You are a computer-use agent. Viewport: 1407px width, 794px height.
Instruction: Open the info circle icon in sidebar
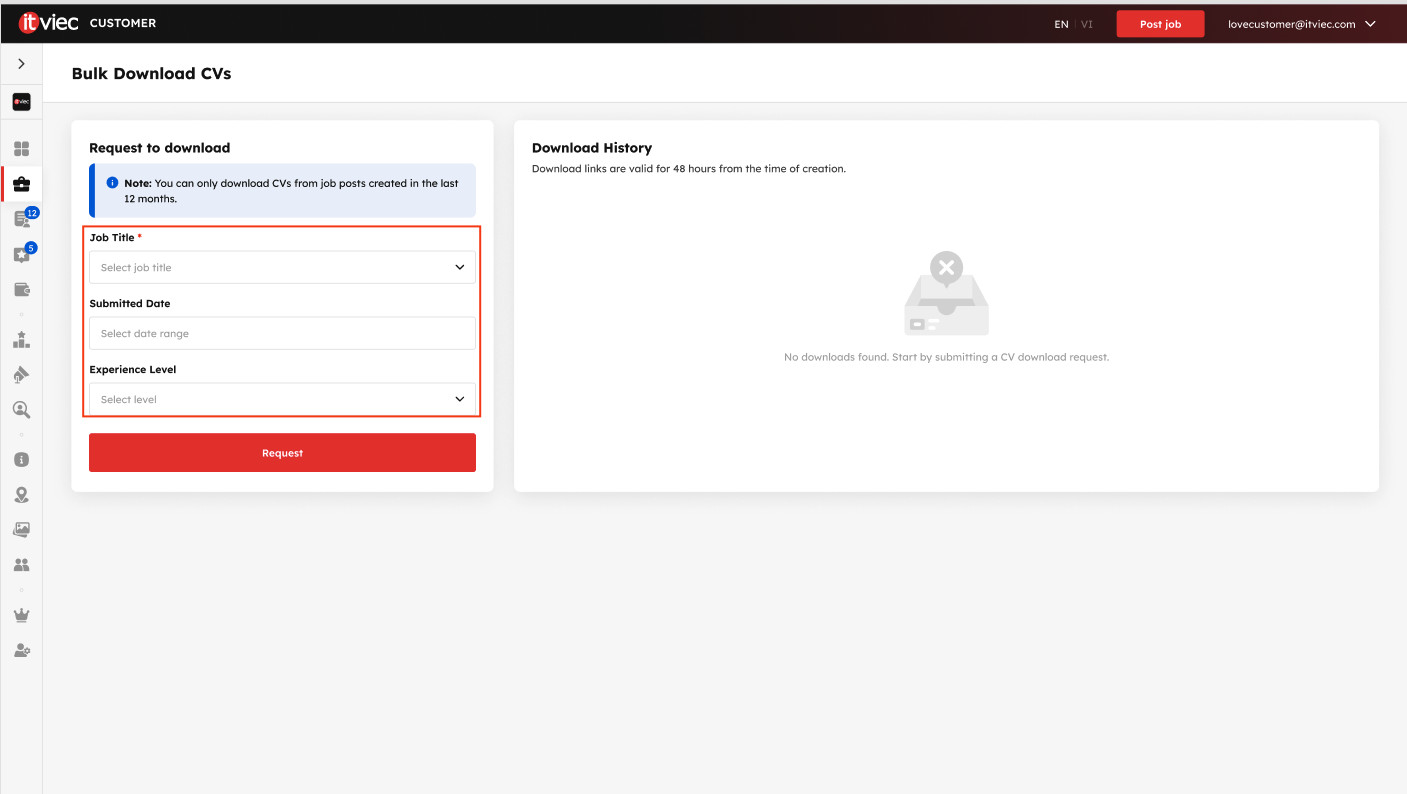[x=21, y=460]
